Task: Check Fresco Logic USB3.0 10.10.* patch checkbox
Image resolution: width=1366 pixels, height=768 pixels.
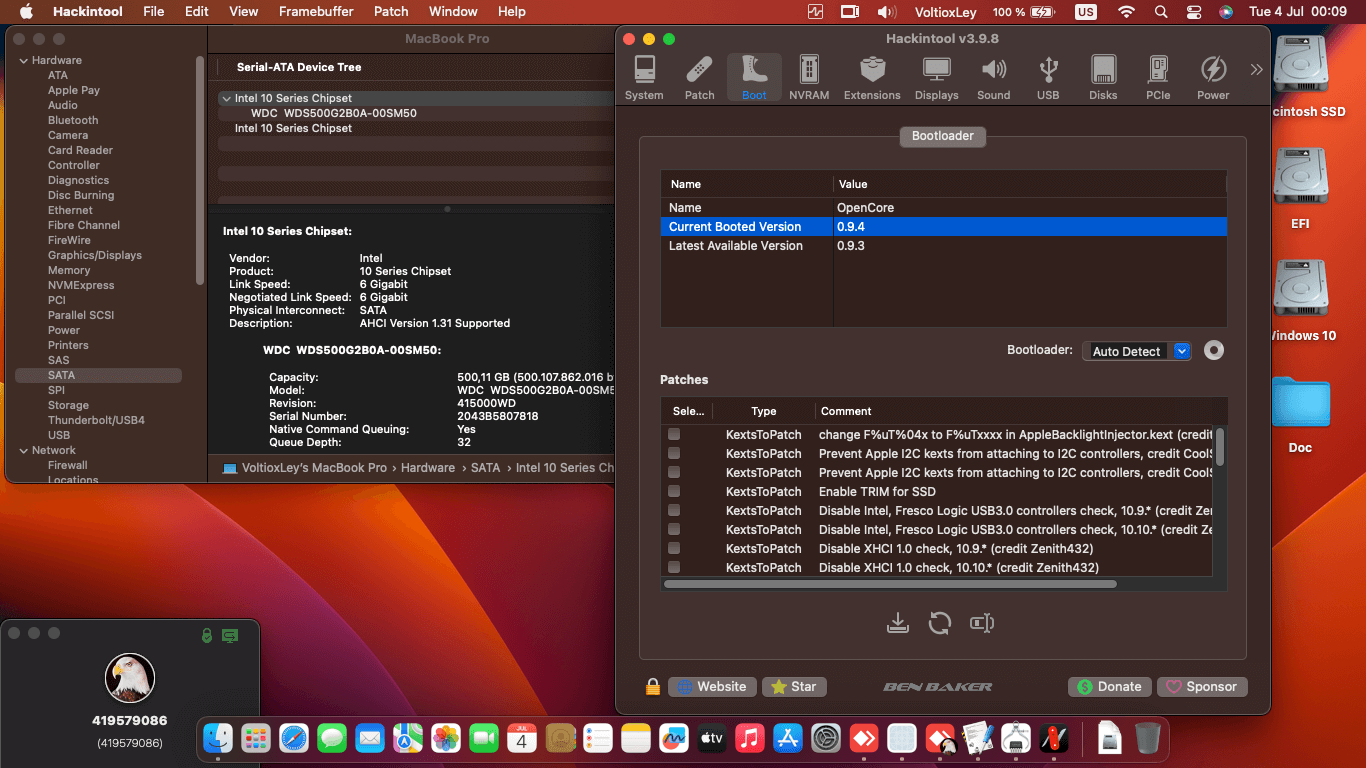Action: (x=674, y=529)
